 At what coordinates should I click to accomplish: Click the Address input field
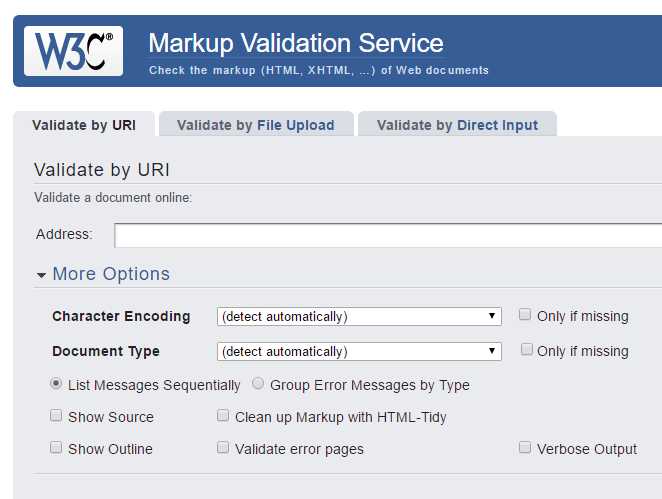coord(388,235)
